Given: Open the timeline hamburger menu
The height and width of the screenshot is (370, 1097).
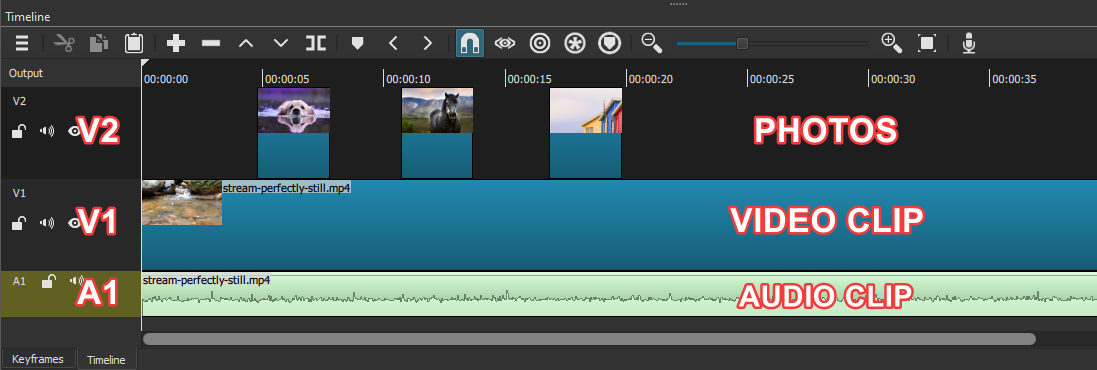Looking at the screenshot, I should tap(22, 43).
